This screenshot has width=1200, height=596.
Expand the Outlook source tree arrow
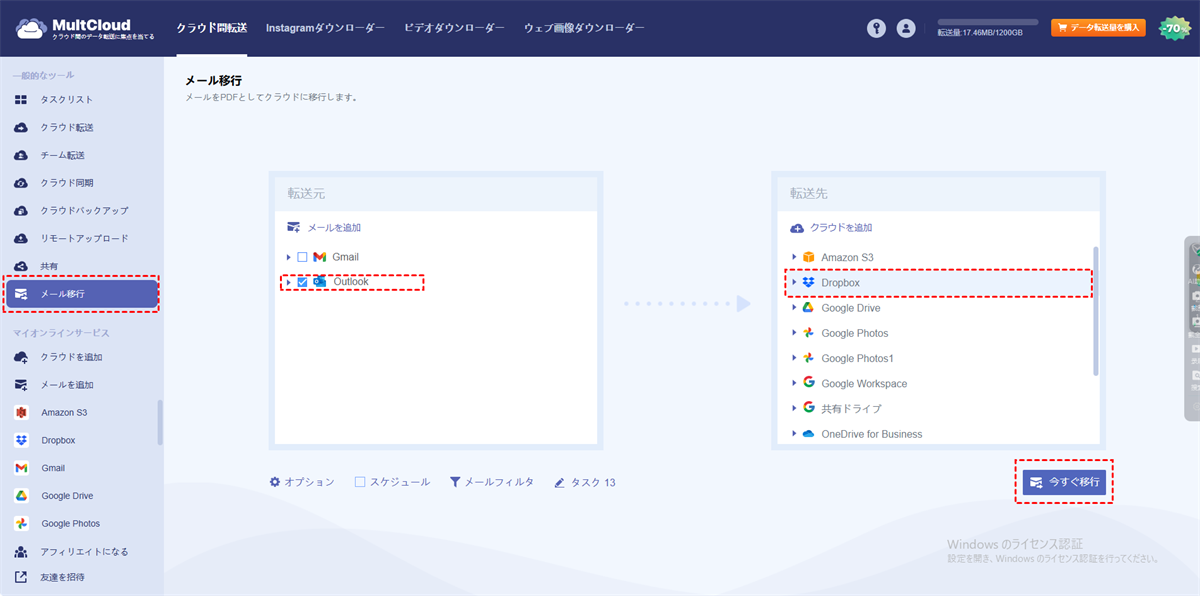click(289, 282)
